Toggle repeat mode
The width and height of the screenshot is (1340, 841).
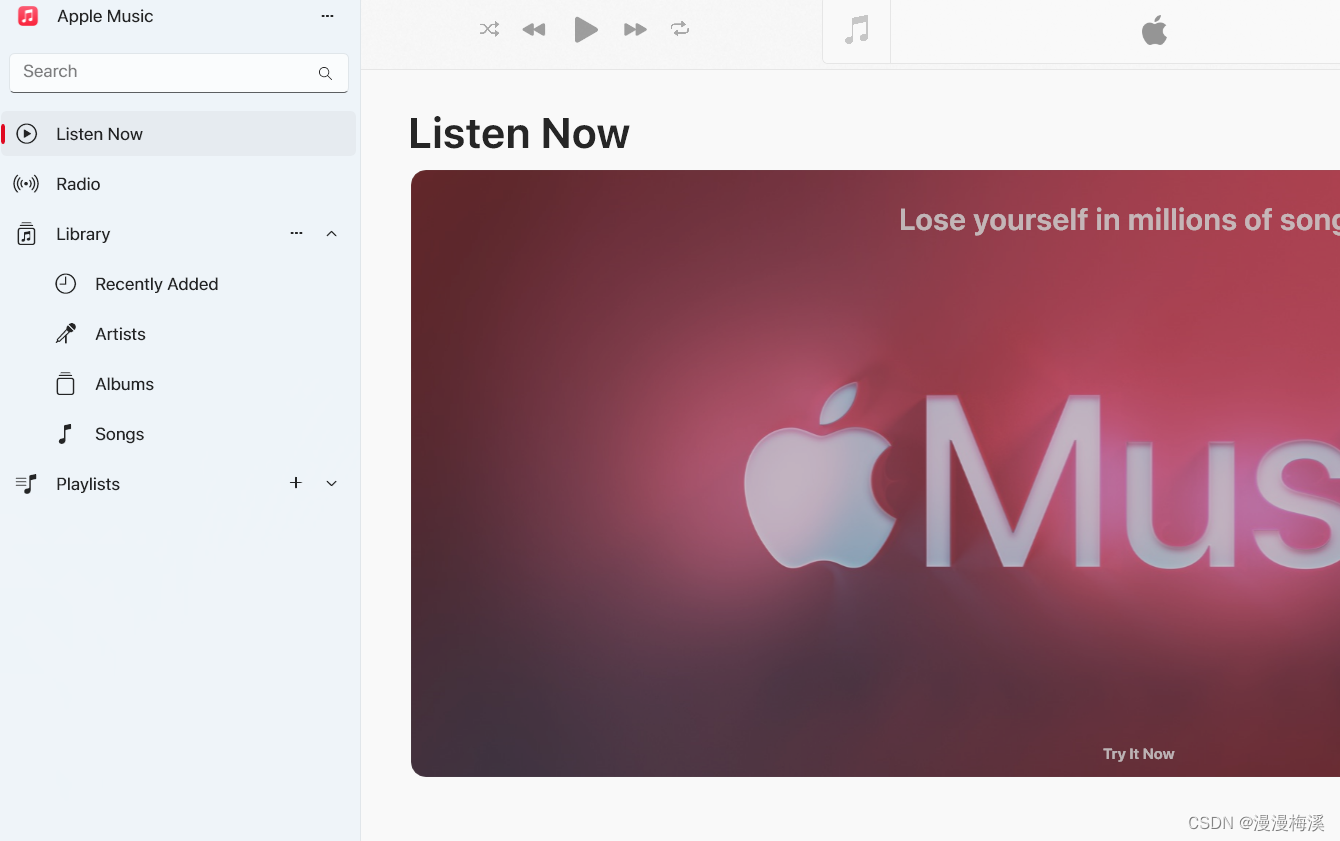(x=680, y=29)
